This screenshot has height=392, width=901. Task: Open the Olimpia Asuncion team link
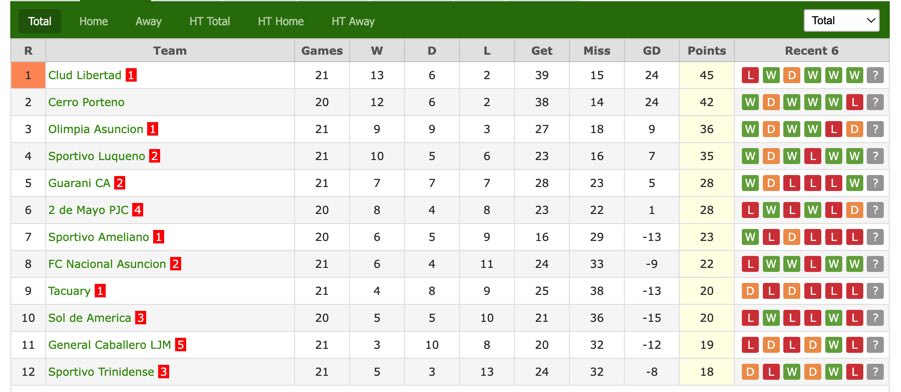click(x=95, y=129)
